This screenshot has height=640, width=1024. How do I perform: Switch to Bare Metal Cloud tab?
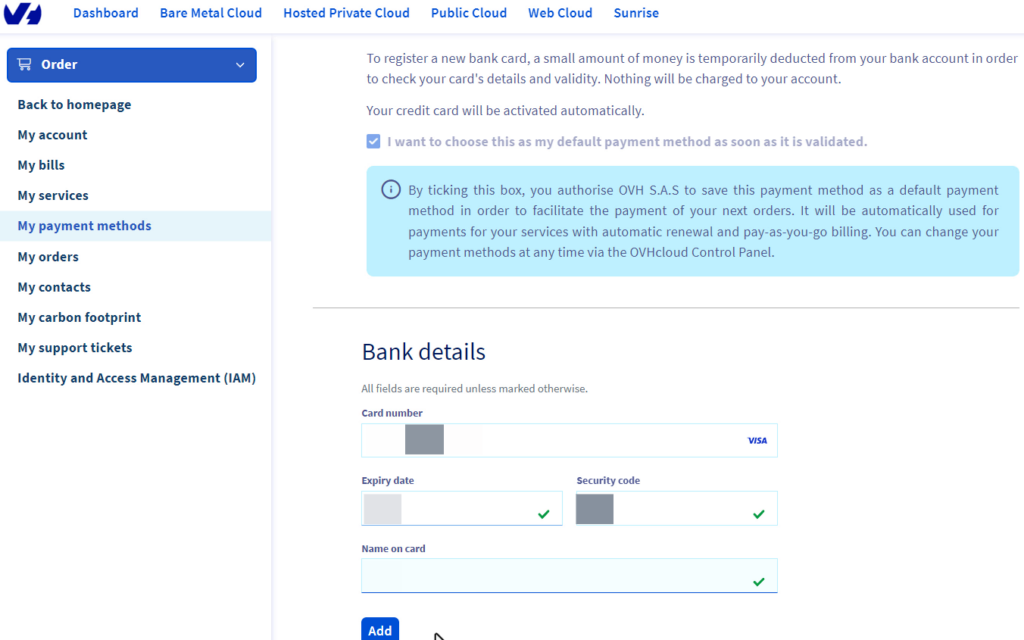point(210,13)
